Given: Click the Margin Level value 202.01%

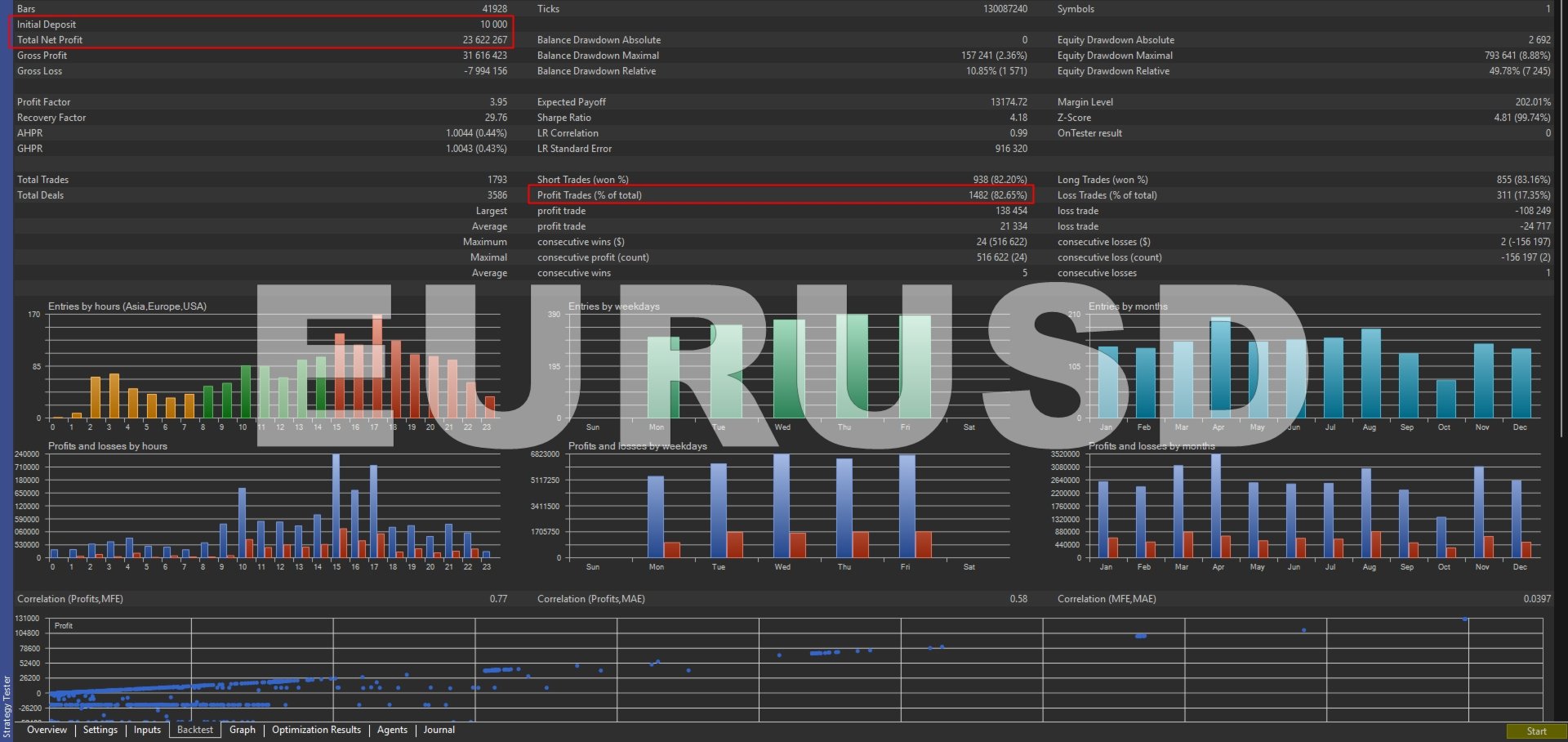Looking at the screenshot, I should click(1533, 102).
